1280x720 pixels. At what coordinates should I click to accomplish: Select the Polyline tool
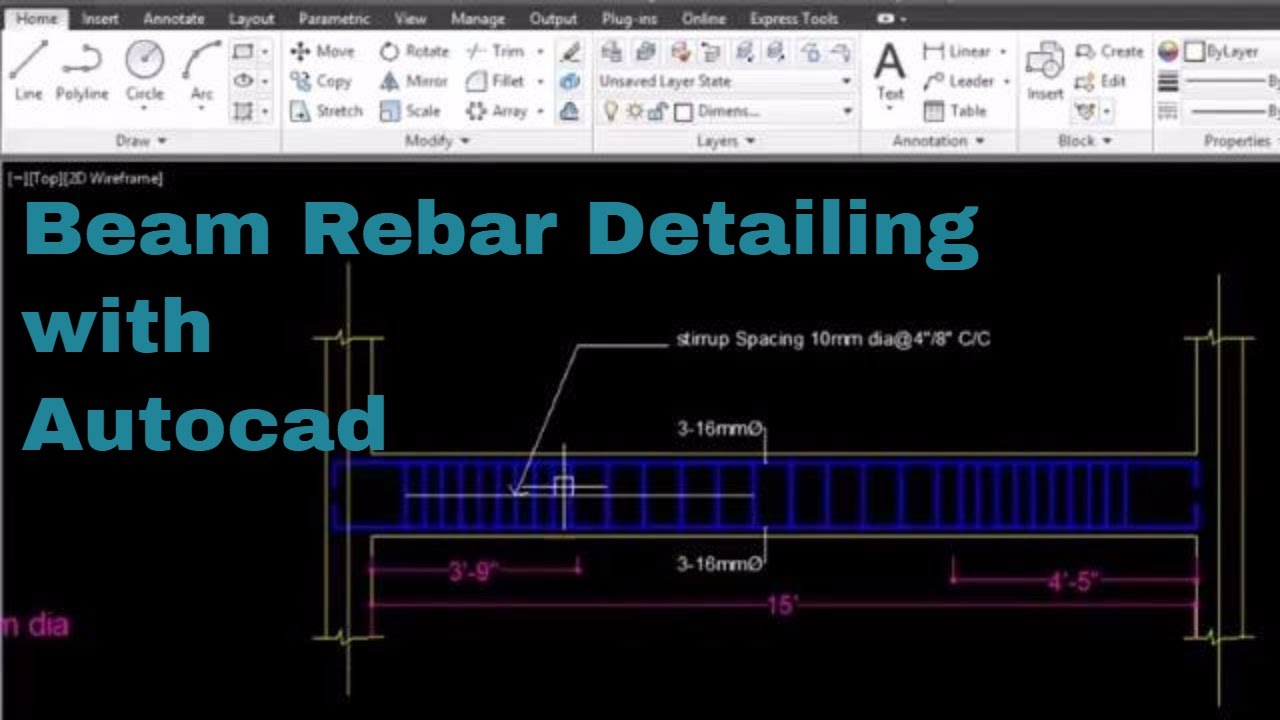click(82, 70)
